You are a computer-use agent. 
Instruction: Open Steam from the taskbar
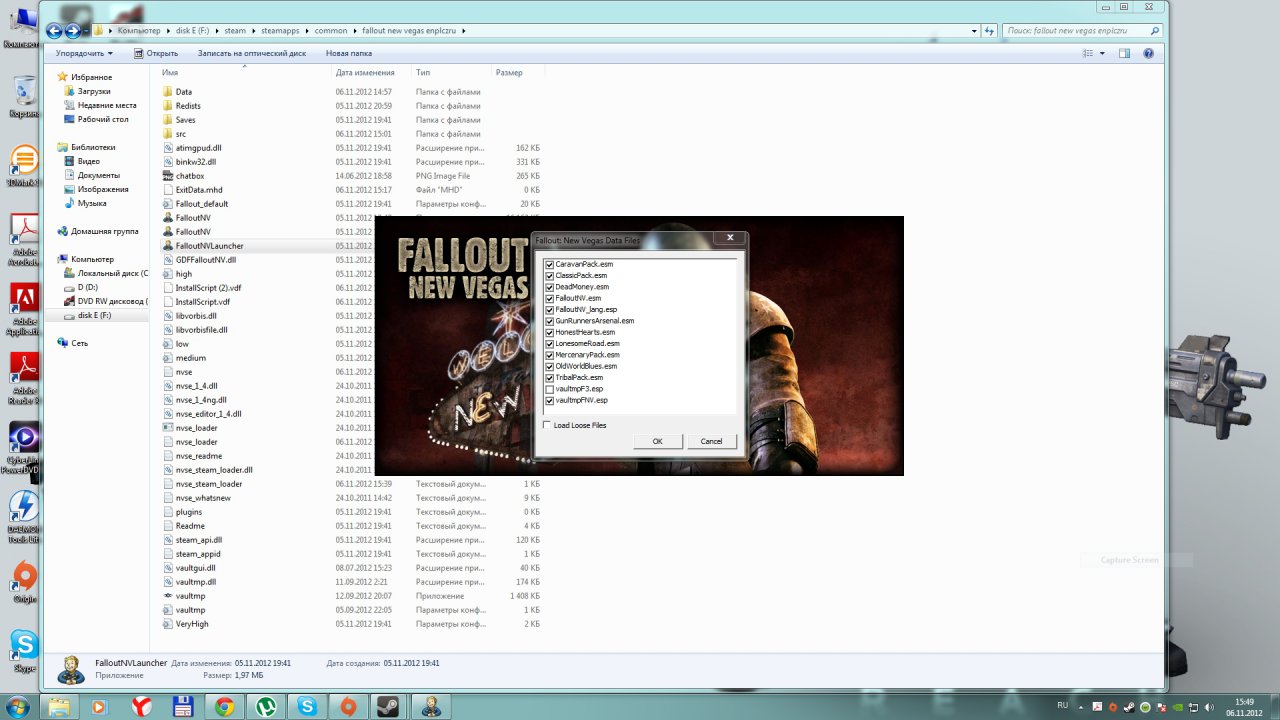pos(390,706)
